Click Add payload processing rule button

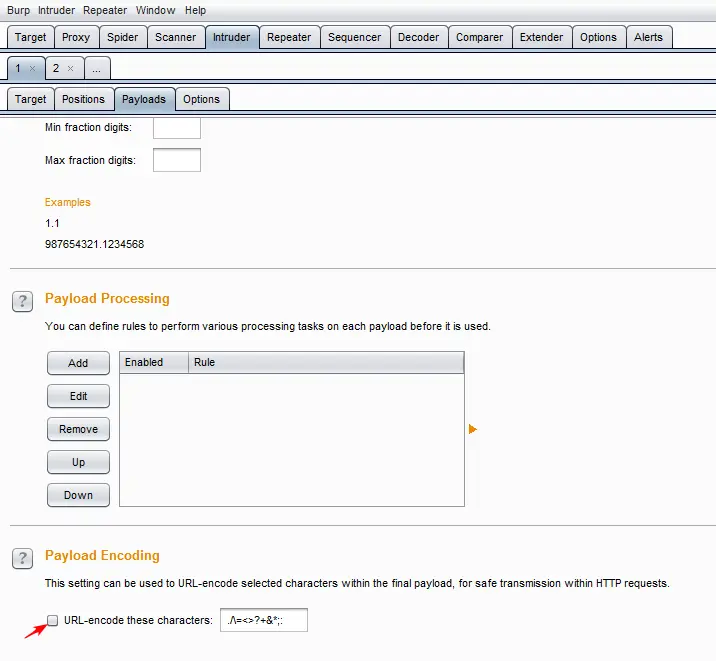(78, 363)
